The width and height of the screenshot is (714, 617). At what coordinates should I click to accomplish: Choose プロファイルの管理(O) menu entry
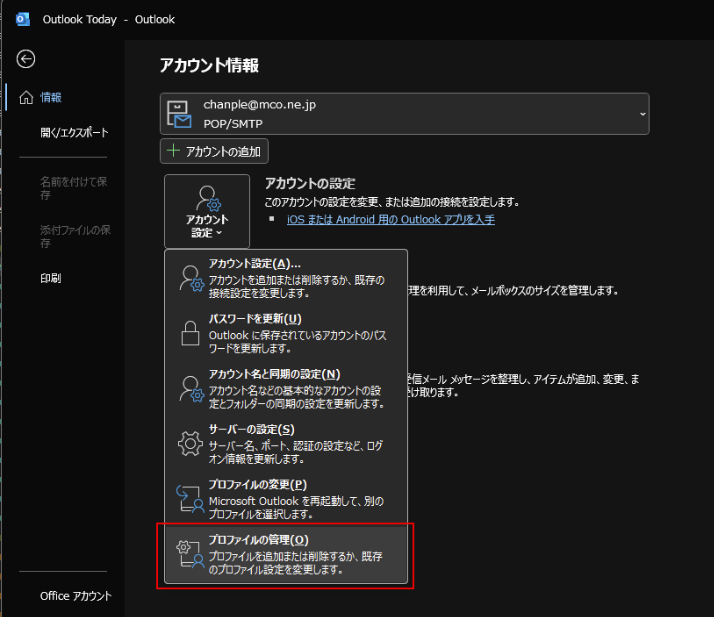click(x=286, y=554)
